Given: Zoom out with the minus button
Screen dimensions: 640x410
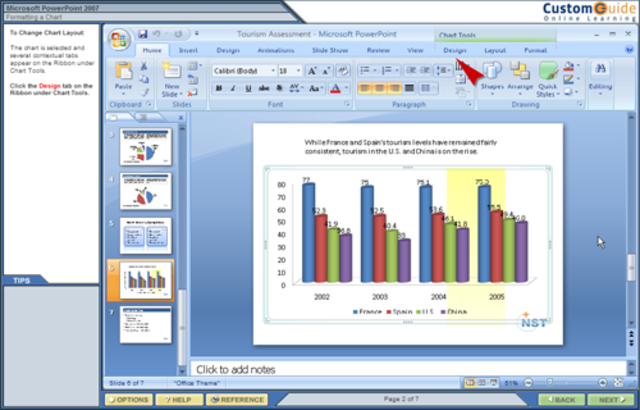Looking at the screenshot, I should click(x=528, y=383).
